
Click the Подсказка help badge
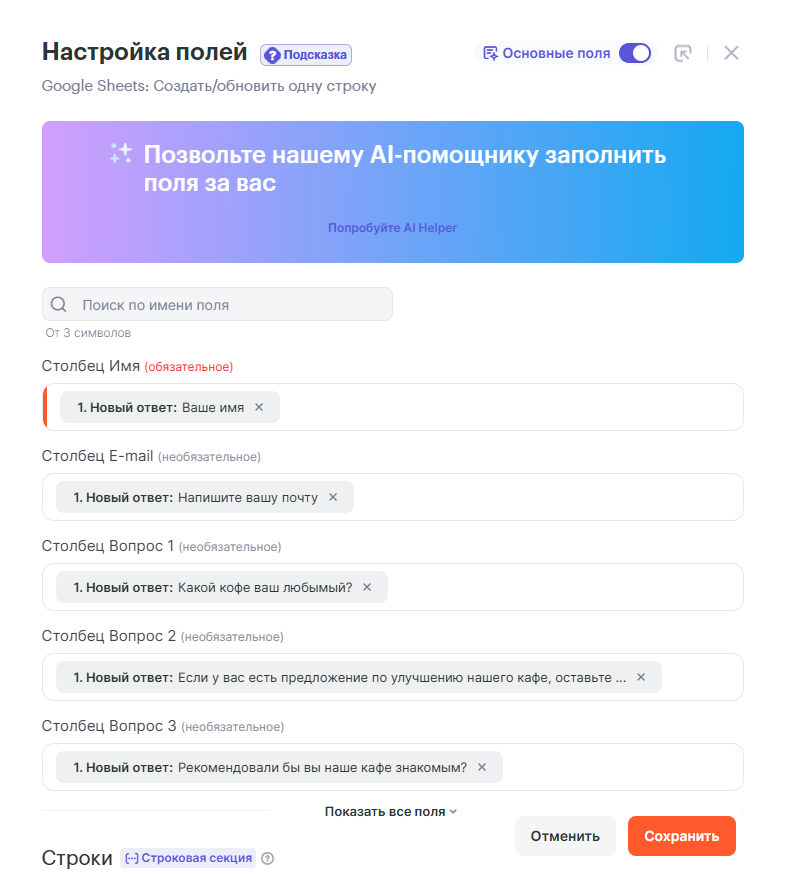coord(306,55)
